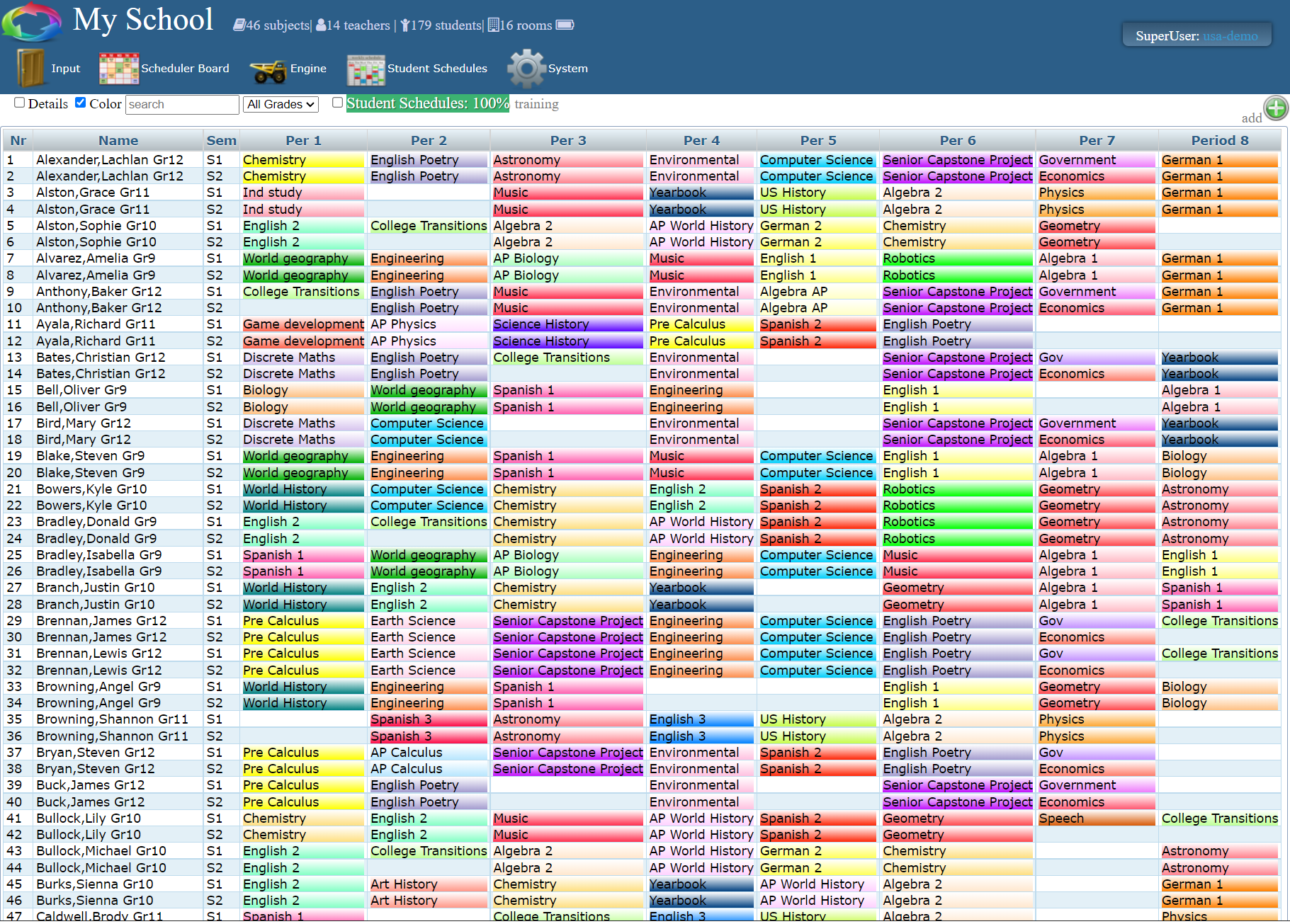Image resolution: width=1290 pixels, height=924 pixels.
Task: Click the Sem column header
Action: 221,140
